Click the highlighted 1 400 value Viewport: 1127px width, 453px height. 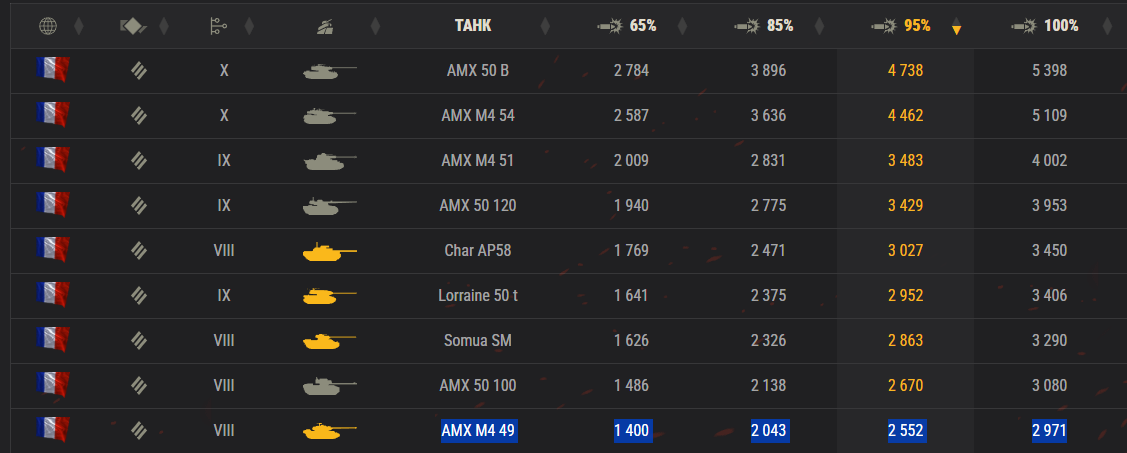(632, 431)
